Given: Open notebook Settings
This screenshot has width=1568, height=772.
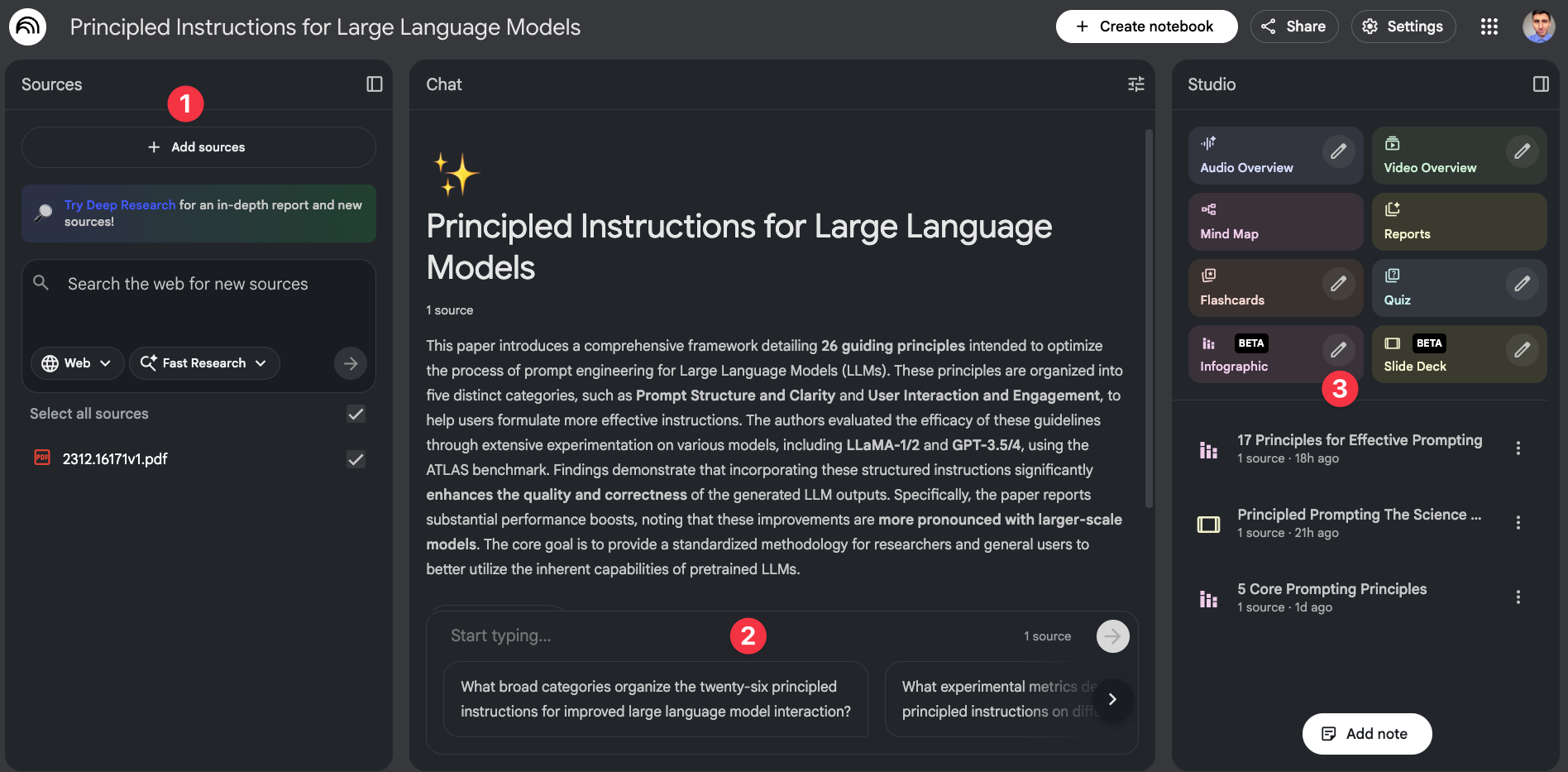Looking at the screenshot, I should click(1403, 26).
